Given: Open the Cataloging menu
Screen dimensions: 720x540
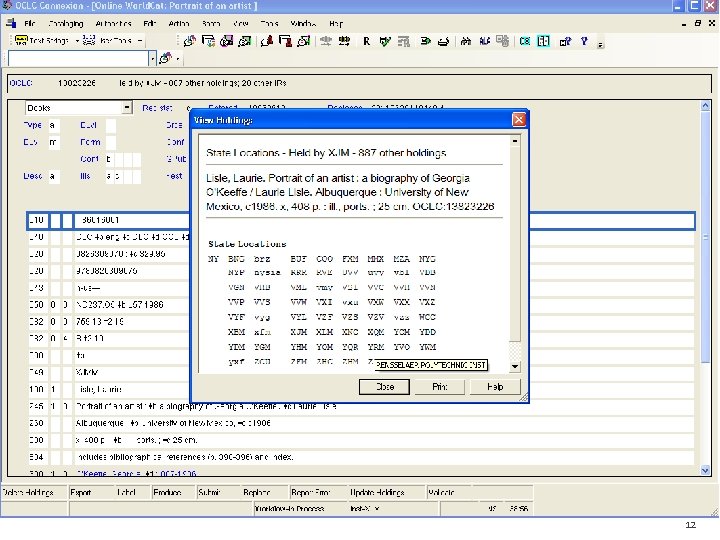Looking at the screenshot, I should (66, 22).
